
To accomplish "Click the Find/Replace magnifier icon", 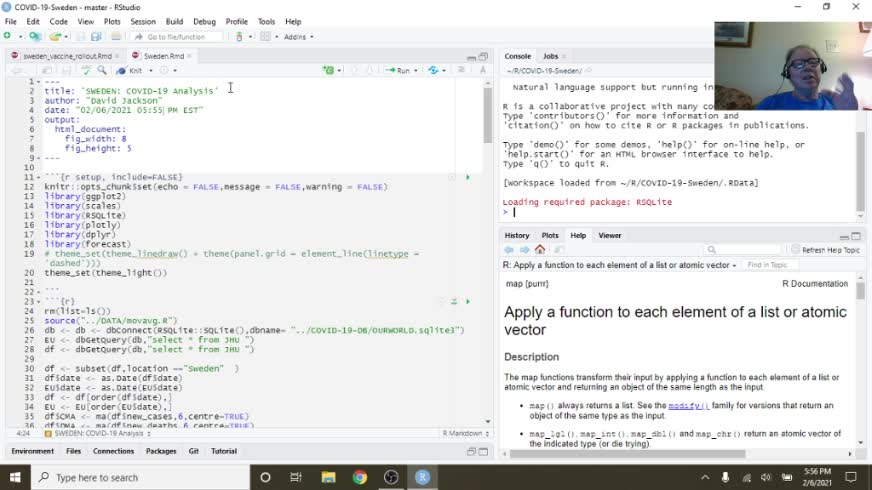I will click(102, 70).
